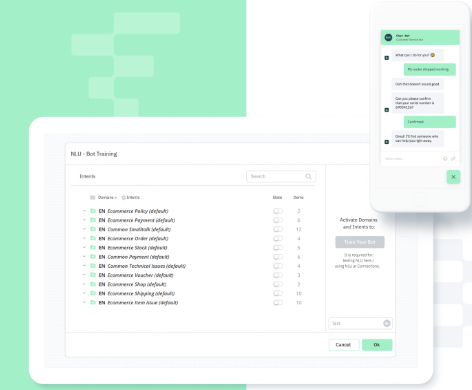472x390 pixels.
Task: Click the Intents circle icon in breadcrumb
Action: click(123, 197)
